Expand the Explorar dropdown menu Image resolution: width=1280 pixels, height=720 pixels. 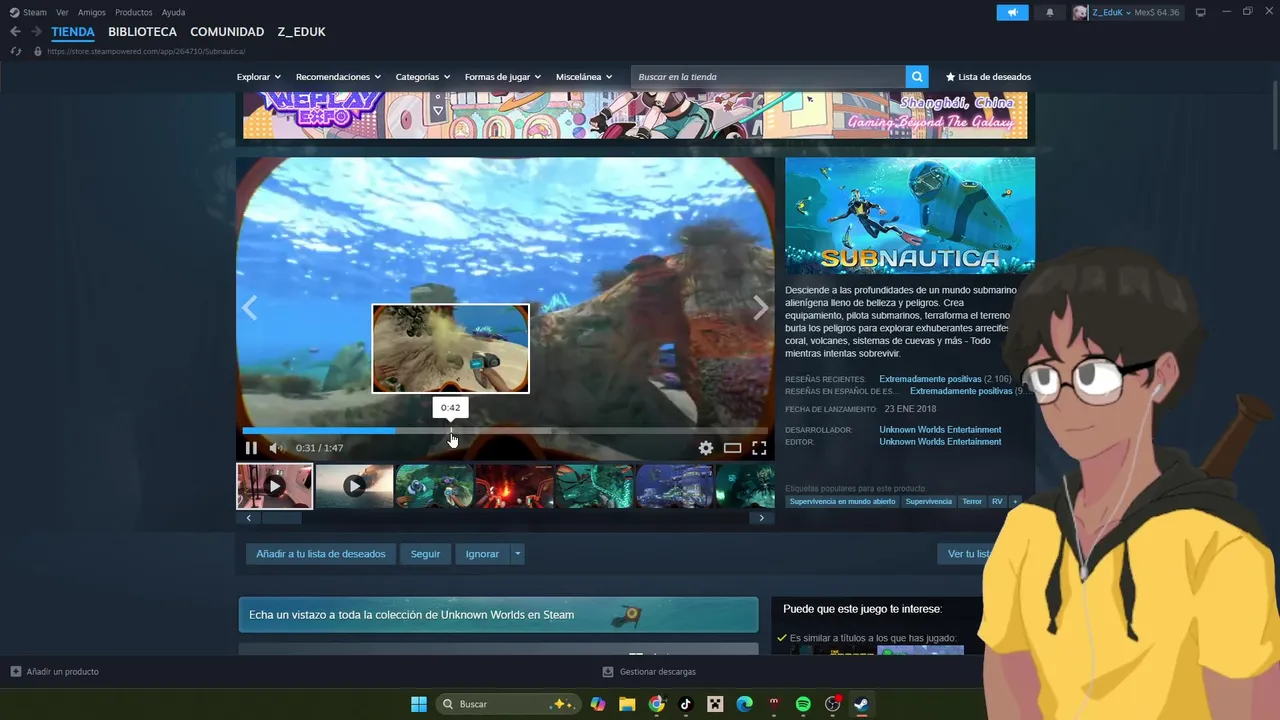coord(258,77)
